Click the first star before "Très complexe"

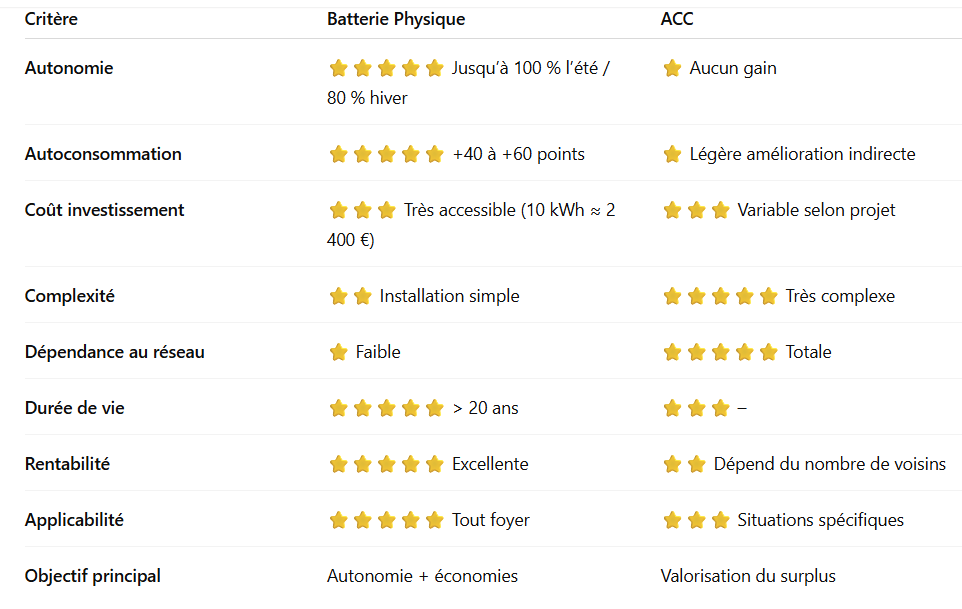[672, 296]
